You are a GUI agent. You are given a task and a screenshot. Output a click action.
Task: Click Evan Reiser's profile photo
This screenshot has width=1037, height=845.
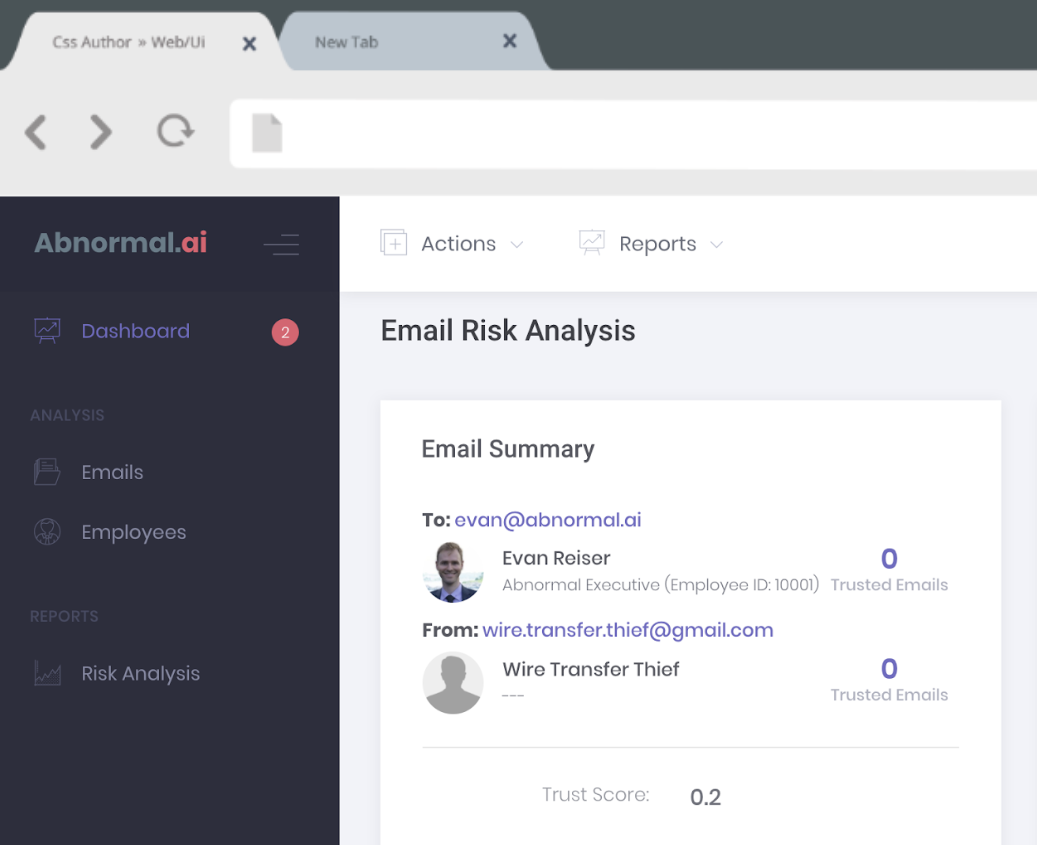pyautogui.click(x=453, y=572)
